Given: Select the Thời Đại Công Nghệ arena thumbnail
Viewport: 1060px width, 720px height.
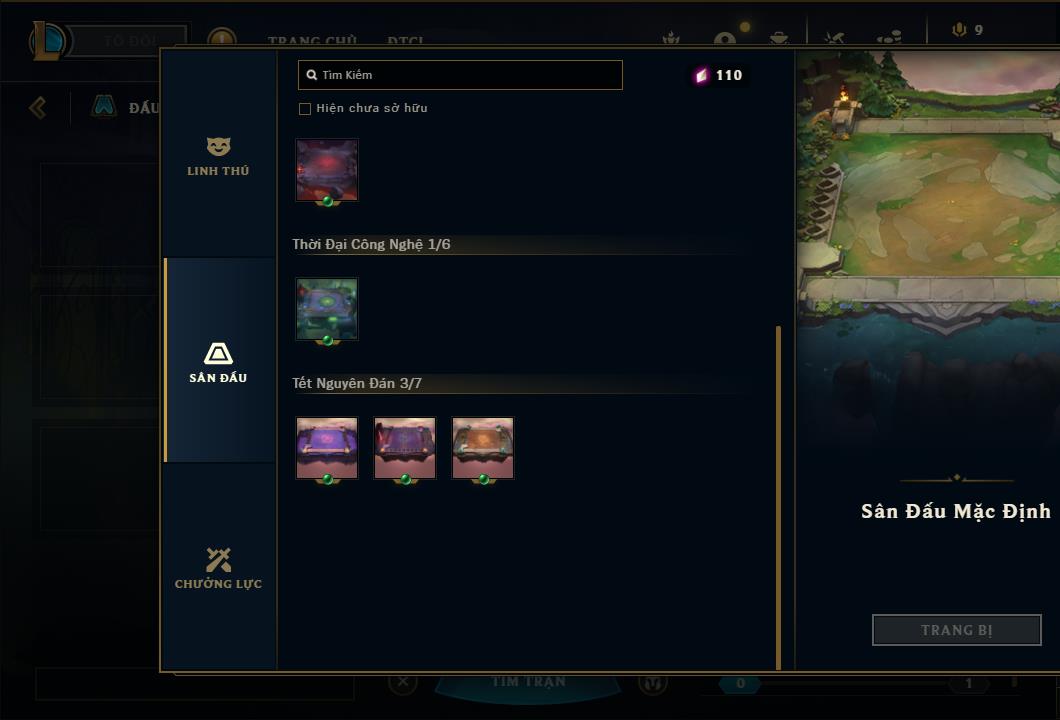Looking at the screenshot, I should pos(327,309).
